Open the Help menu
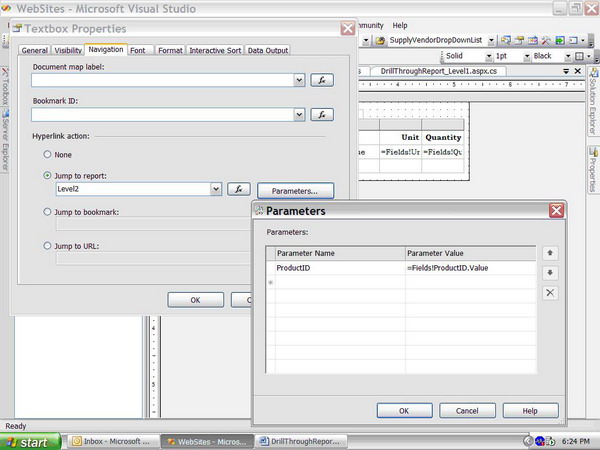Image resolution: width=600 pixels, height=450 pixels. [400, 25]
